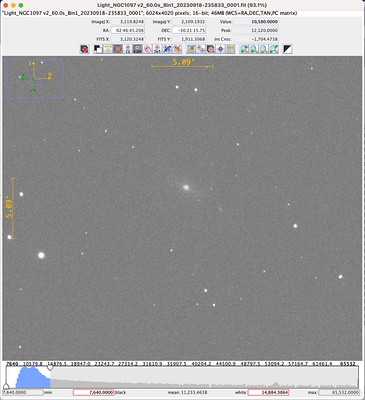The width and height of the screenshot is (365, 400).
Task: Click the red circle clear-overlay icon
Action: point(148,49)
